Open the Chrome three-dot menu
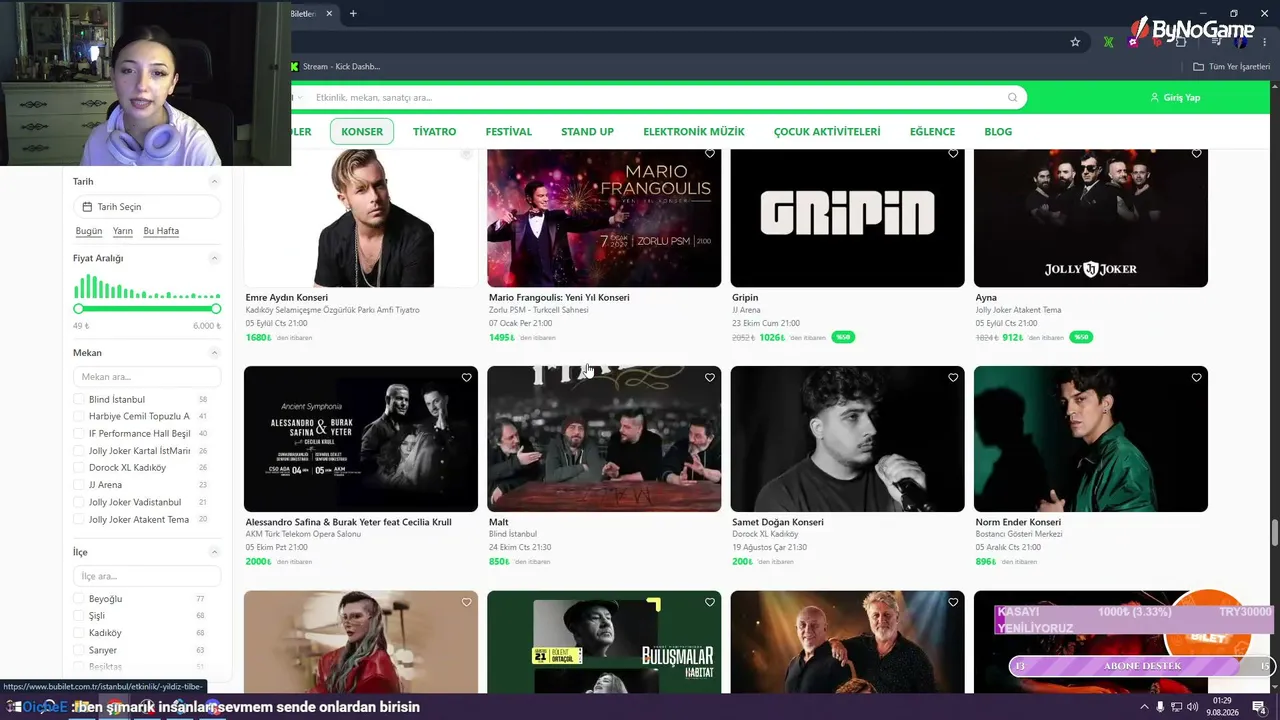The height and width of the screenshot is (720, 1280). tap(1266, 42)
